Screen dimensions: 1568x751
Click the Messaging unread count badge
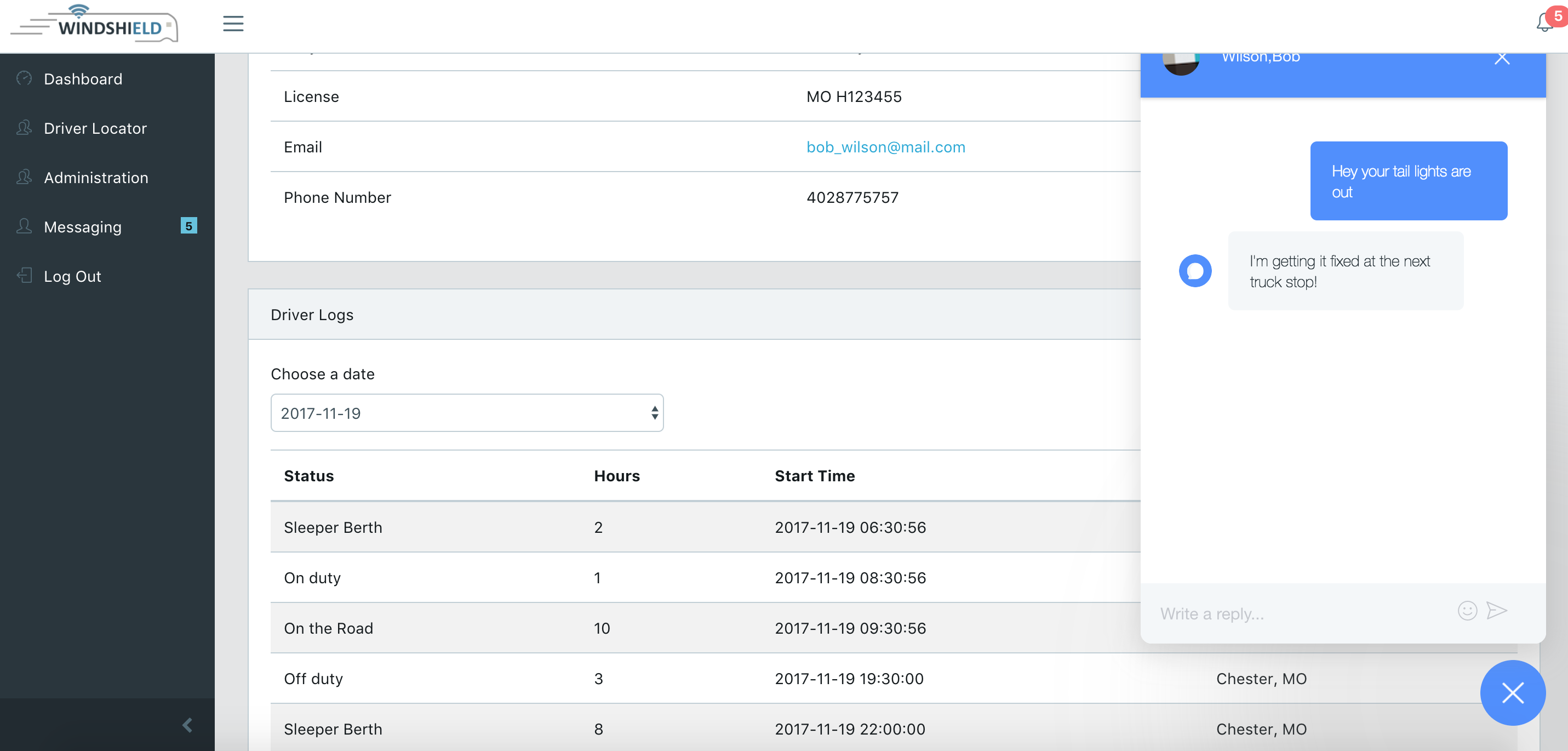tap(188, 226)
